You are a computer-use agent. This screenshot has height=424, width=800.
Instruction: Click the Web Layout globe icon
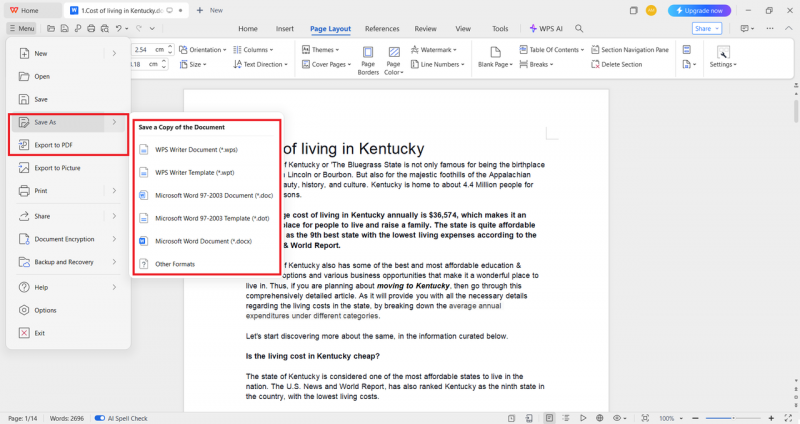(x=600, y=418)
